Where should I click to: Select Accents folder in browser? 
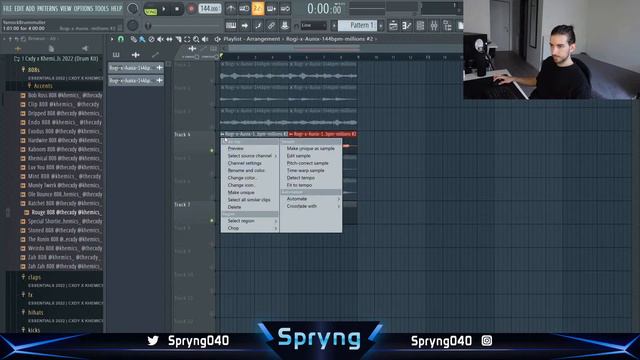coord(43,86)
